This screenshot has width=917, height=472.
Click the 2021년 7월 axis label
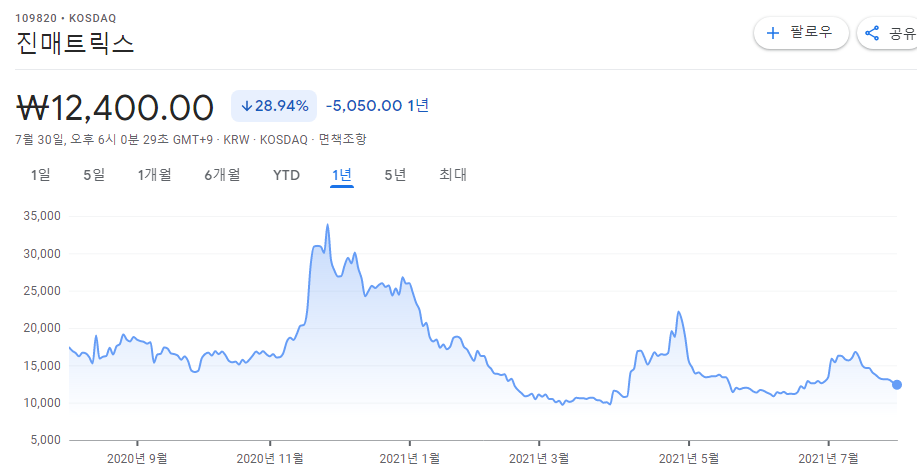[828, 459]
